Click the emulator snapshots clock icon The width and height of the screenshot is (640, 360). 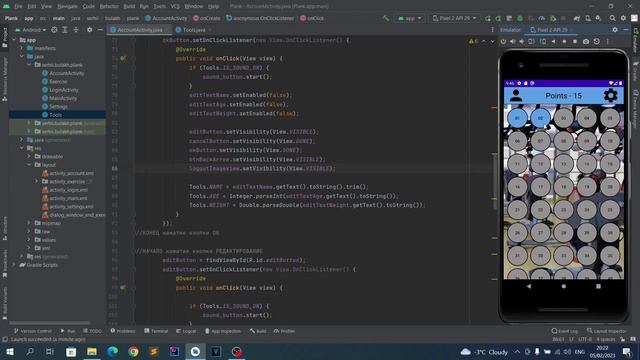[597, 42]
